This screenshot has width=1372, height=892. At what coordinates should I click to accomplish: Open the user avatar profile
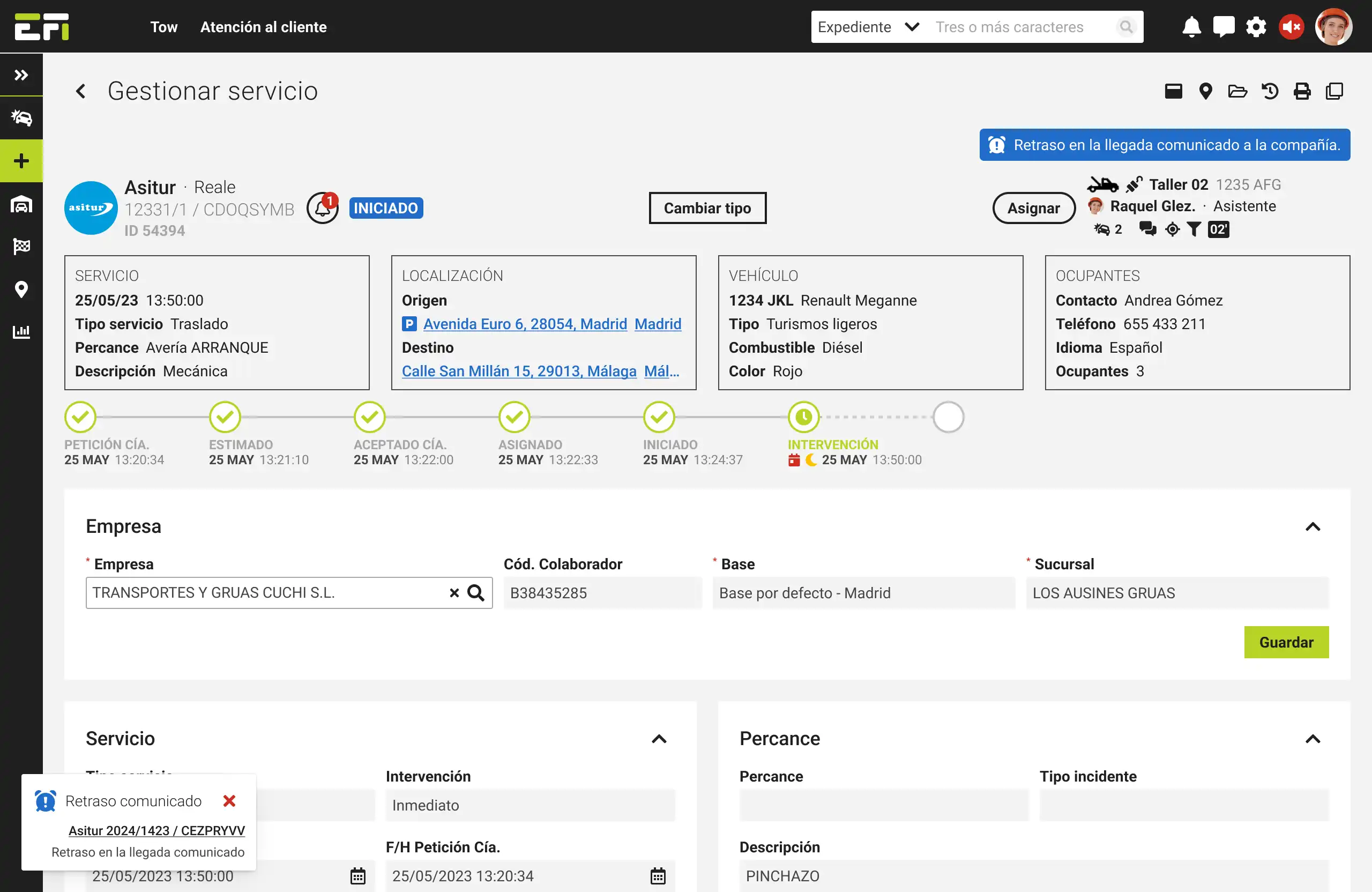coord(1333,26)
